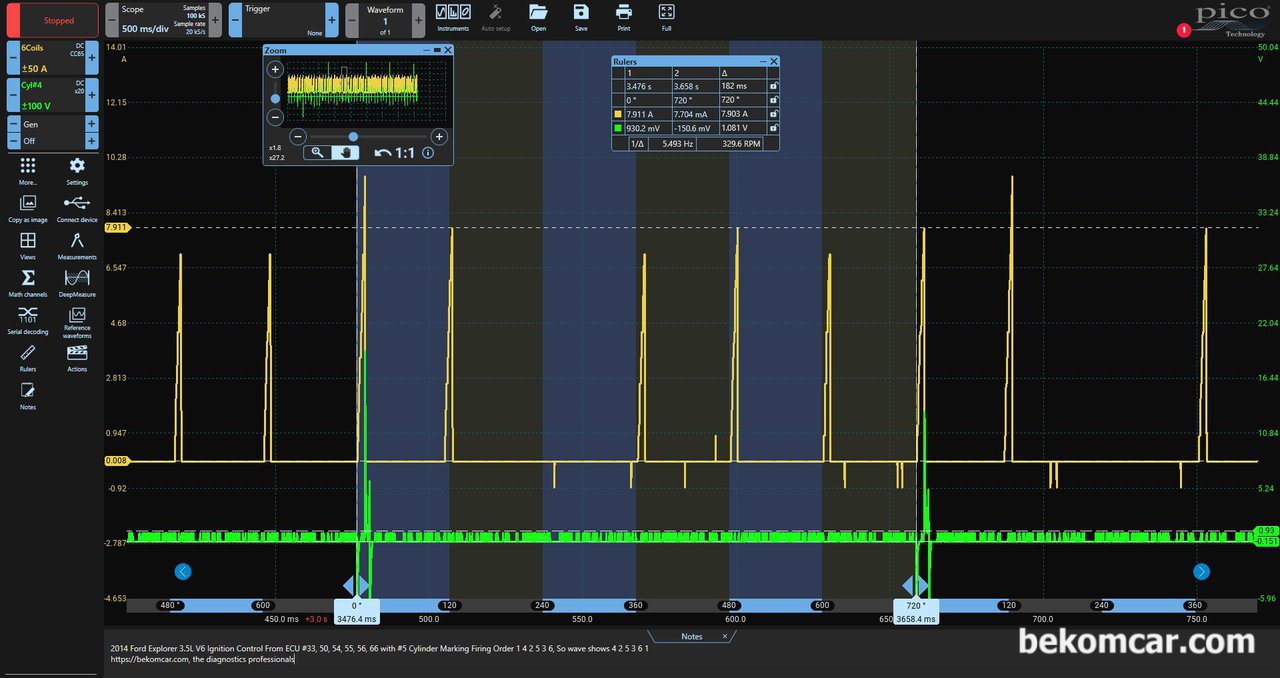Print the waveform
The width and height of the screenshot is (1280, 678).
[x=624, y=16]
